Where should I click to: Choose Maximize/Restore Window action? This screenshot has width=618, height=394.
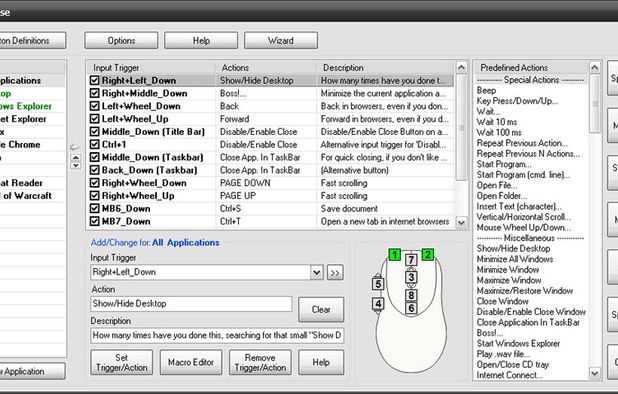(525, 291)
